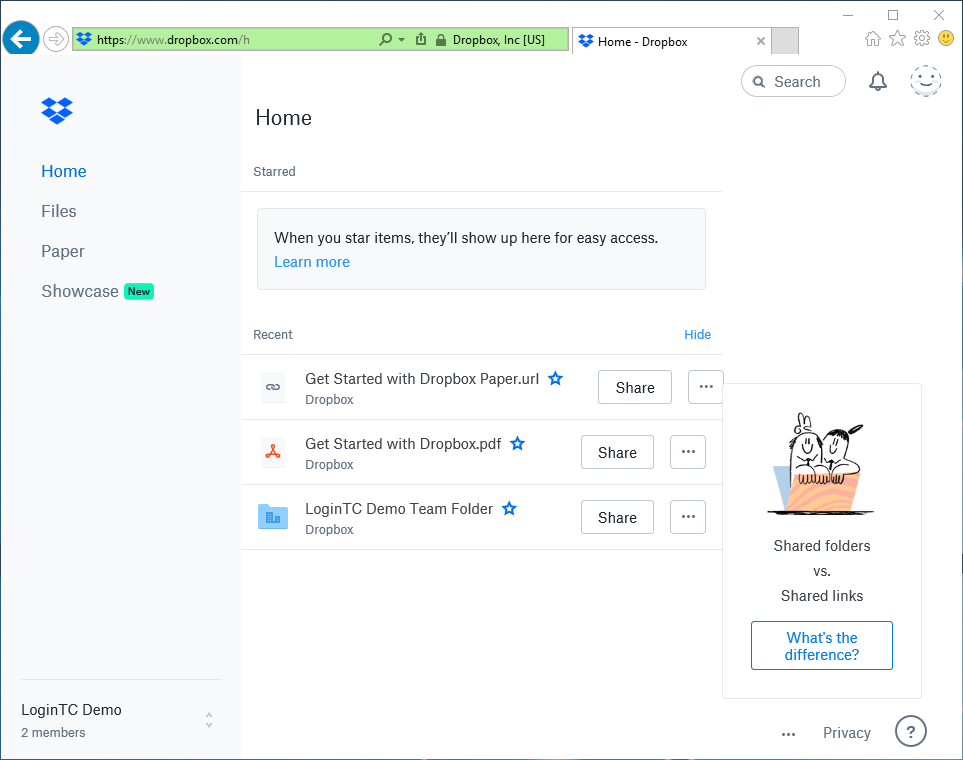Close the Home - Dropbox tab
This screenshot has height=760, width=963.
(x=760, y=41)
